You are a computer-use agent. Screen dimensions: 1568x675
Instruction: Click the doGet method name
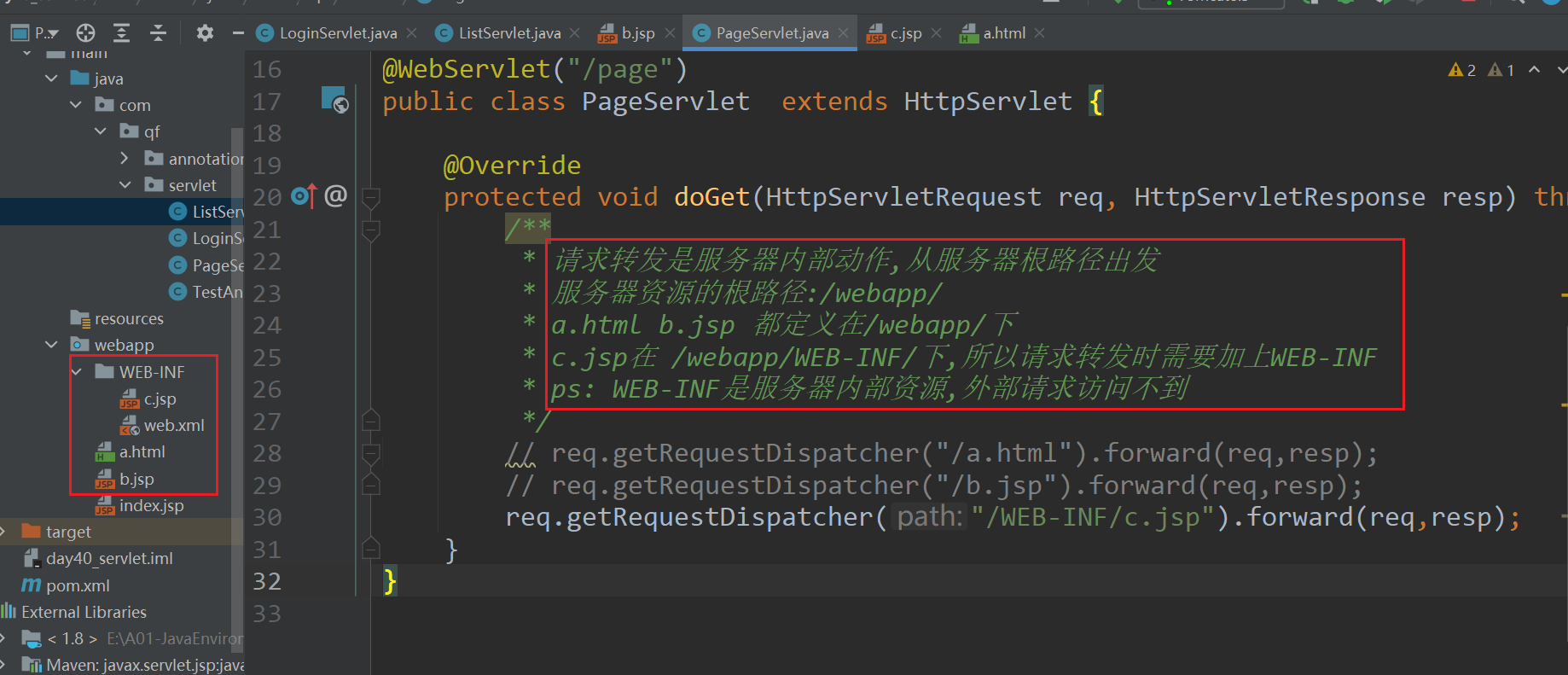[711, 197]
